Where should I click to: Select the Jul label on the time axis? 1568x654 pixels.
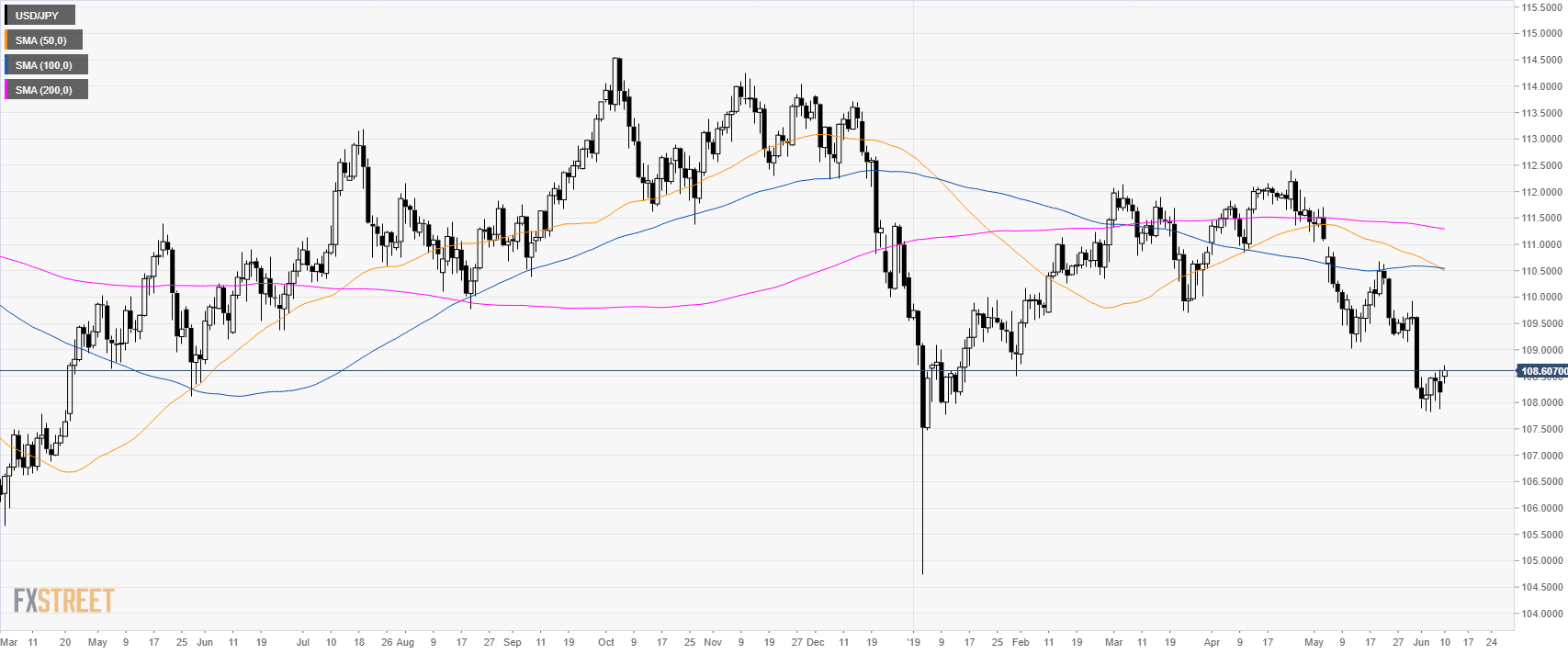pyautogui.click(x=303, y=642)
